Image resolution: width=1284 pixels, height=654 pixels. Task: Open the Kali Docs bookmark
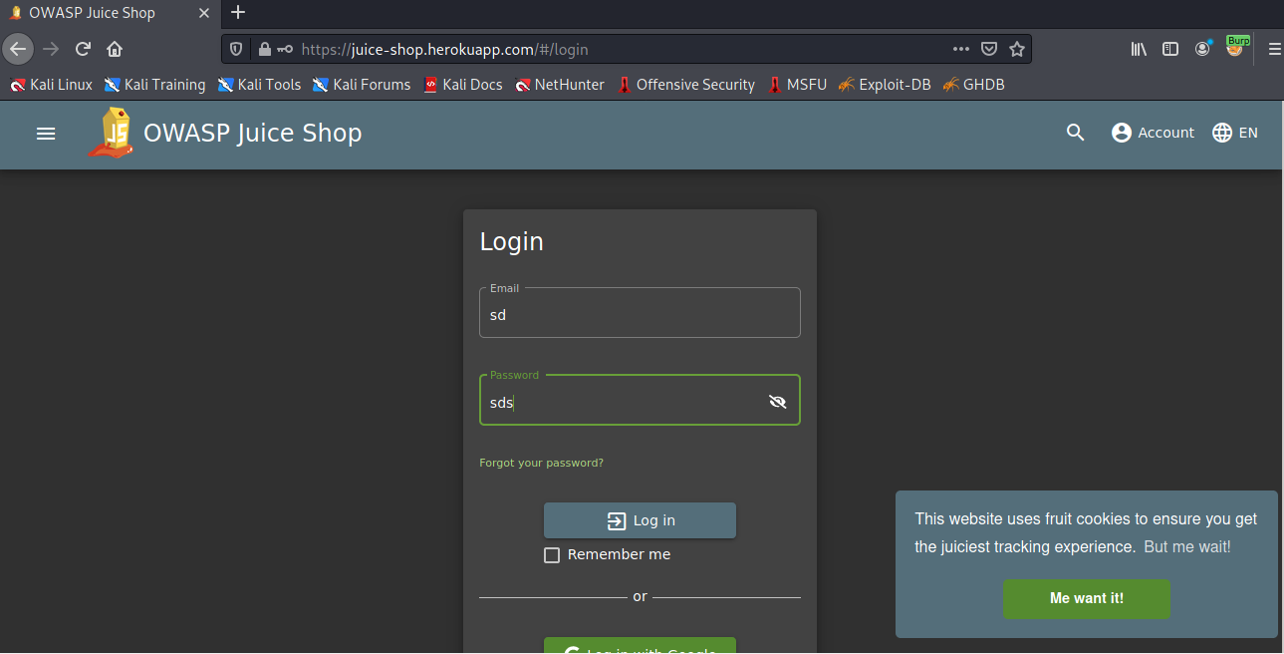pos(463,85)
